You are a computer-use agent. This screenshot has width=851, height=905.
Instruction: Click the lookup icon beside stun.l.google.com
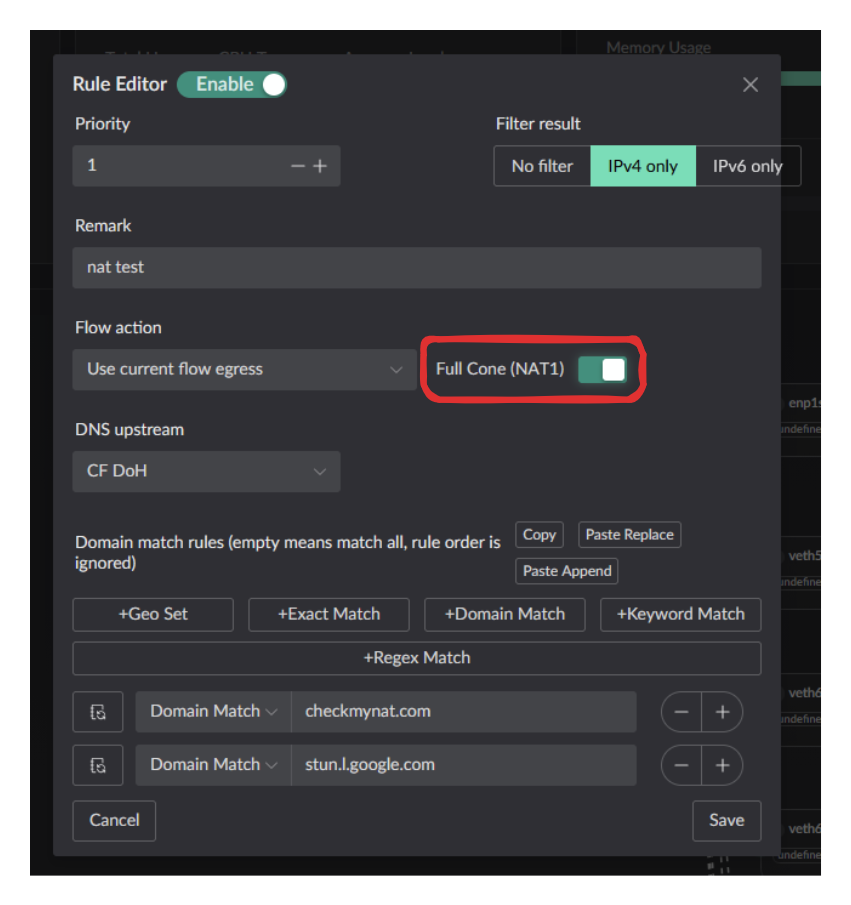98,766
